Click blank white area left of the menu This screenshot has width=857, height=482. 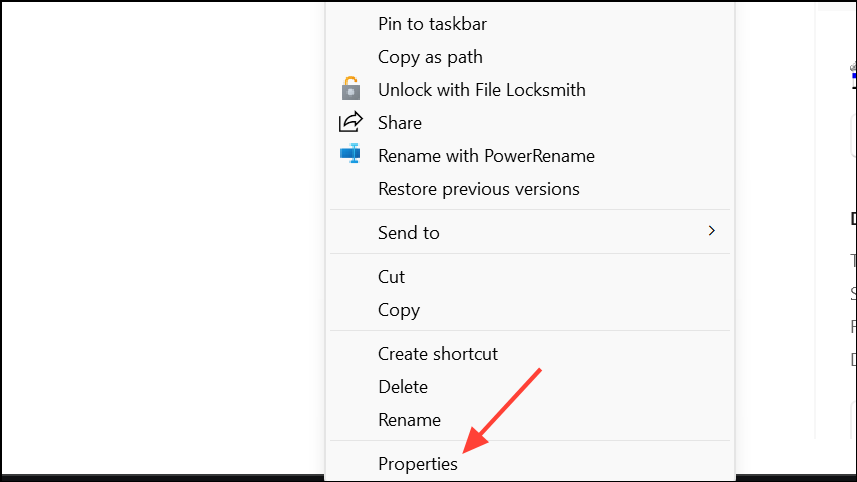click(x=160, y=240)
